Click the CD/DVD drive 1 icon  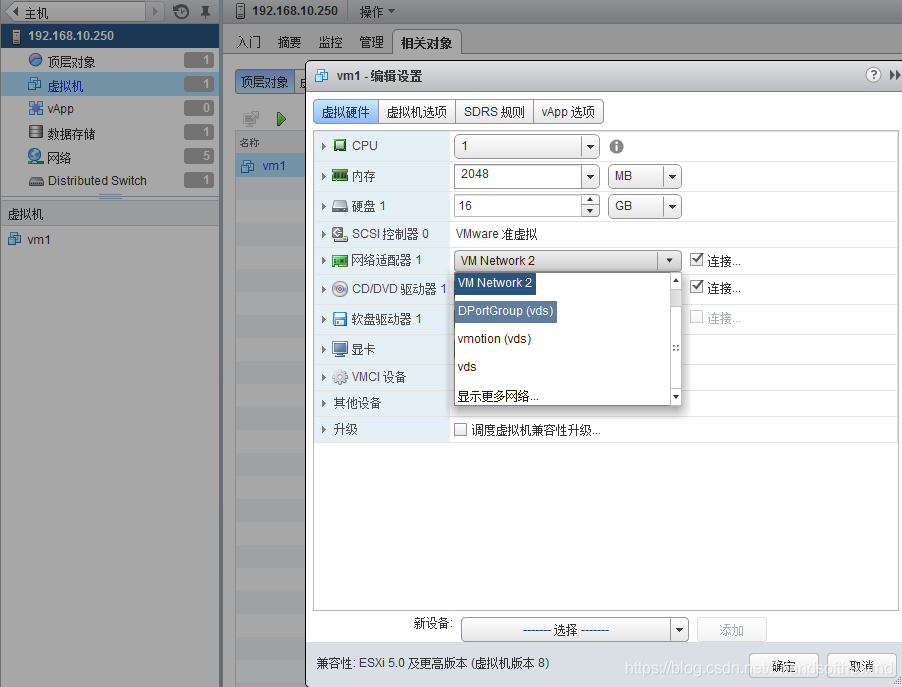pos(340,289)
